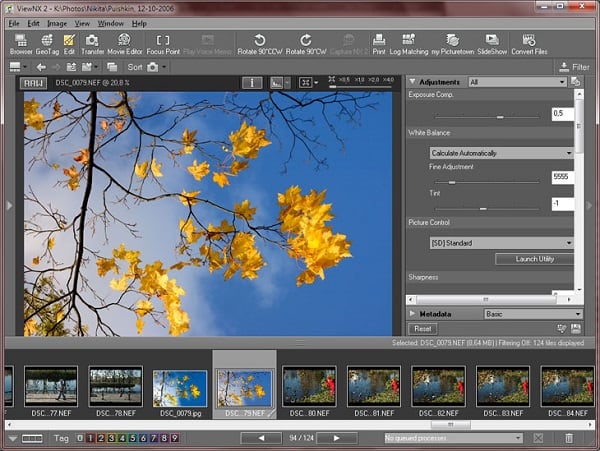The image size is (600, 451).
Task: Click the GeoTag toolbar icon
Action: pyautogui.click(x=47, y=44)
